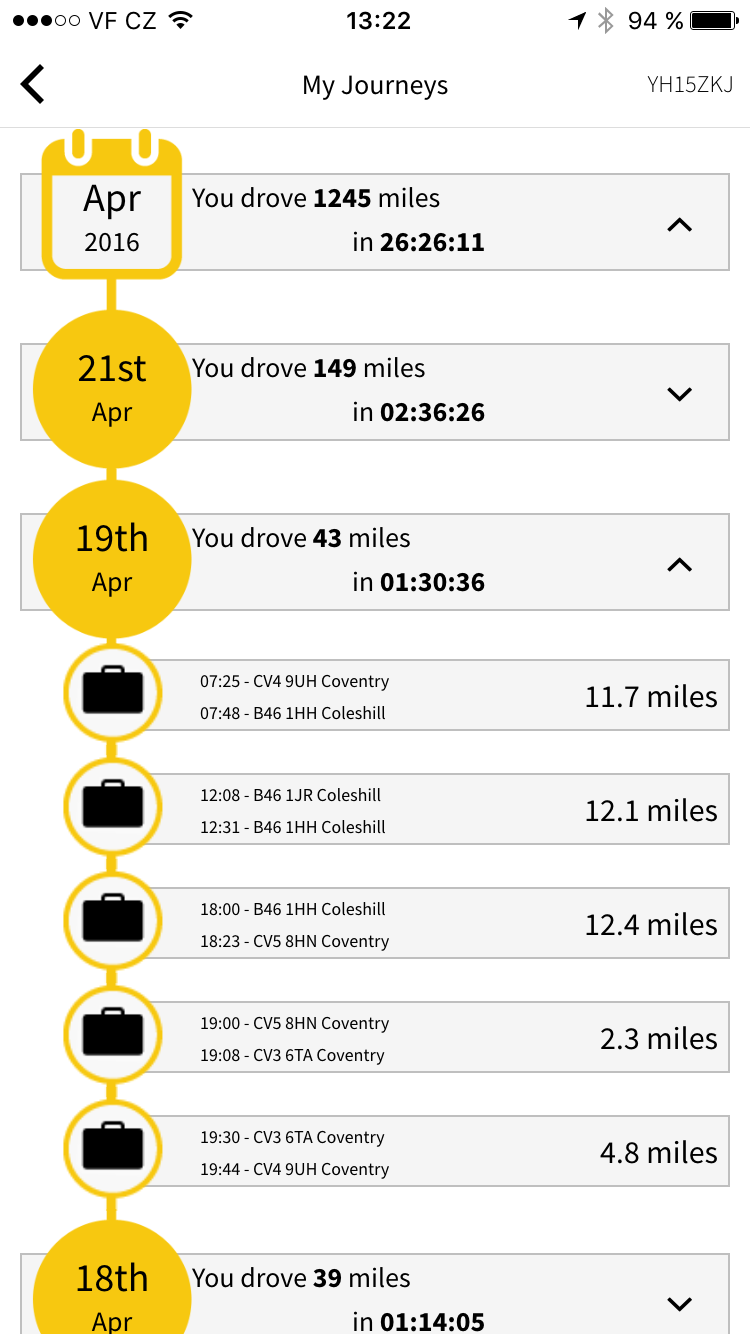Open the 11.7 miles journey entry

[x=450, y=697]
